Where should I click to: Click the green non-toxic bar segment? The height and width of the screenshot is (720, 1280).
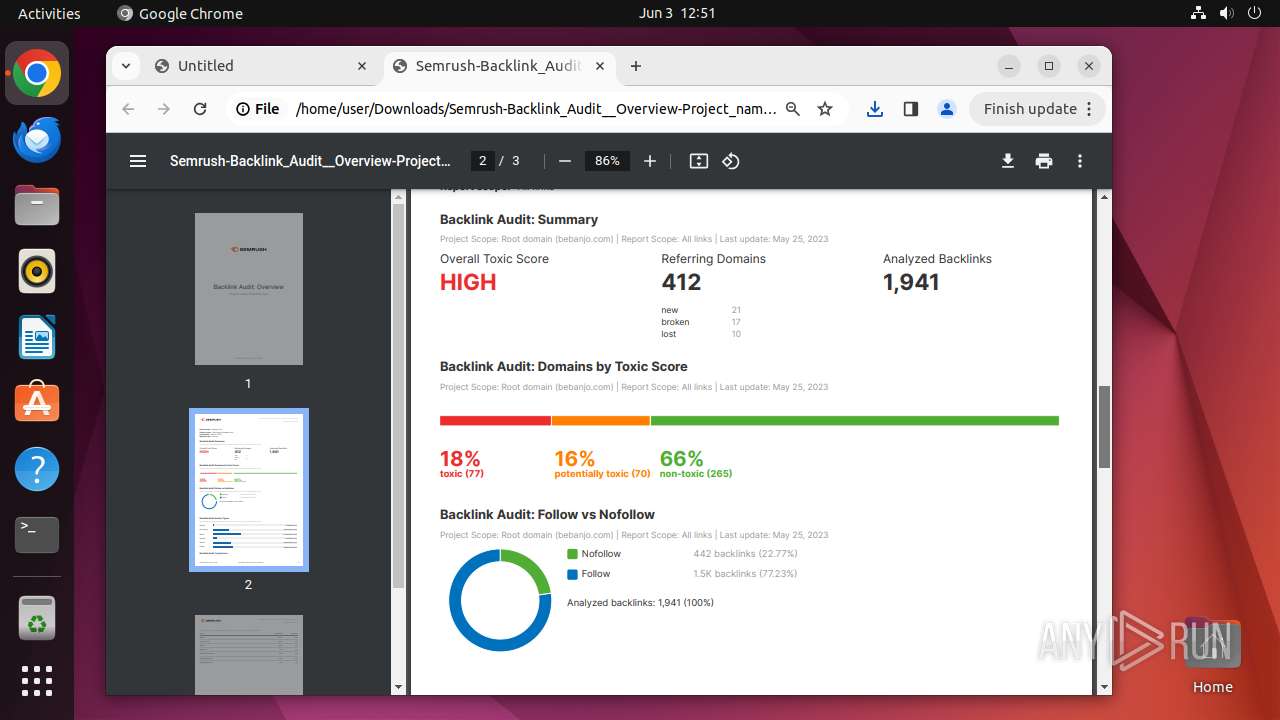pyautogui.click(x=854, y=421)
